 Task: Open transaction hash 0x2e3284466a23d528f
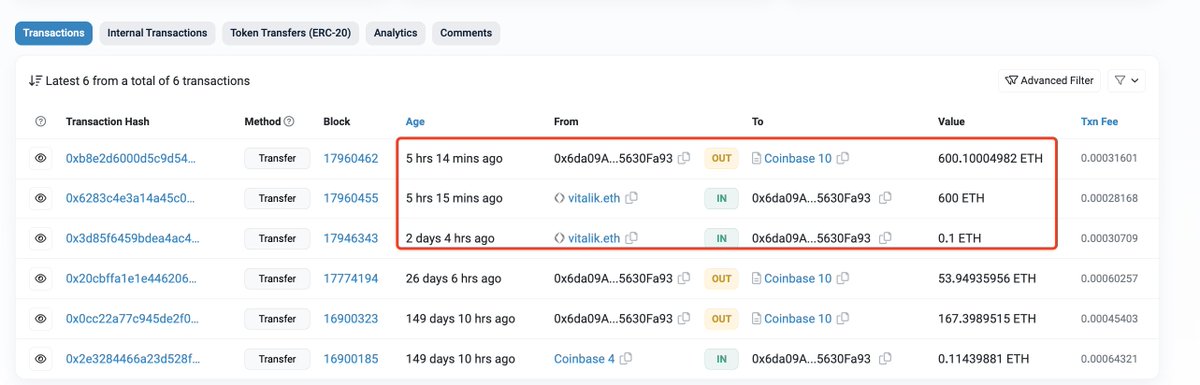[131, 358]
